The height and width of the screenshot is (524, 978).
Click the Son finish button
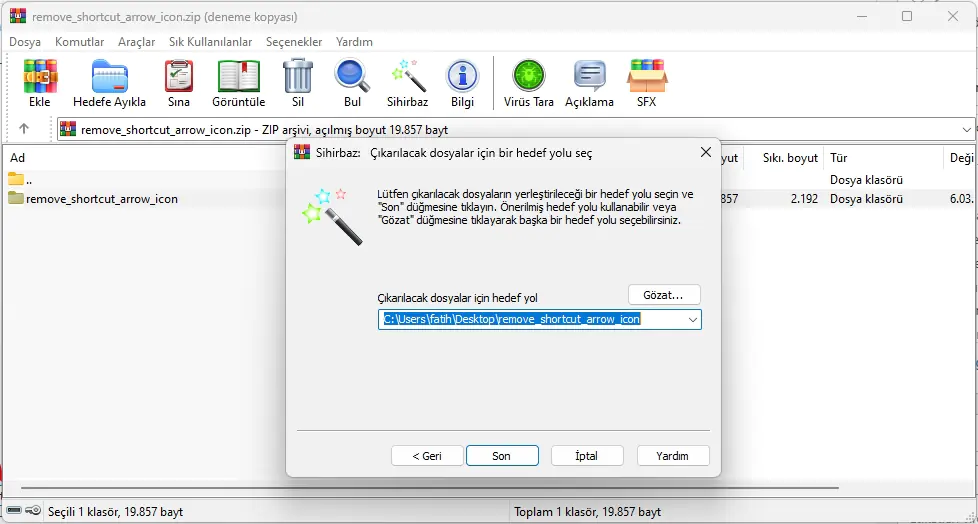pos(501,455)
